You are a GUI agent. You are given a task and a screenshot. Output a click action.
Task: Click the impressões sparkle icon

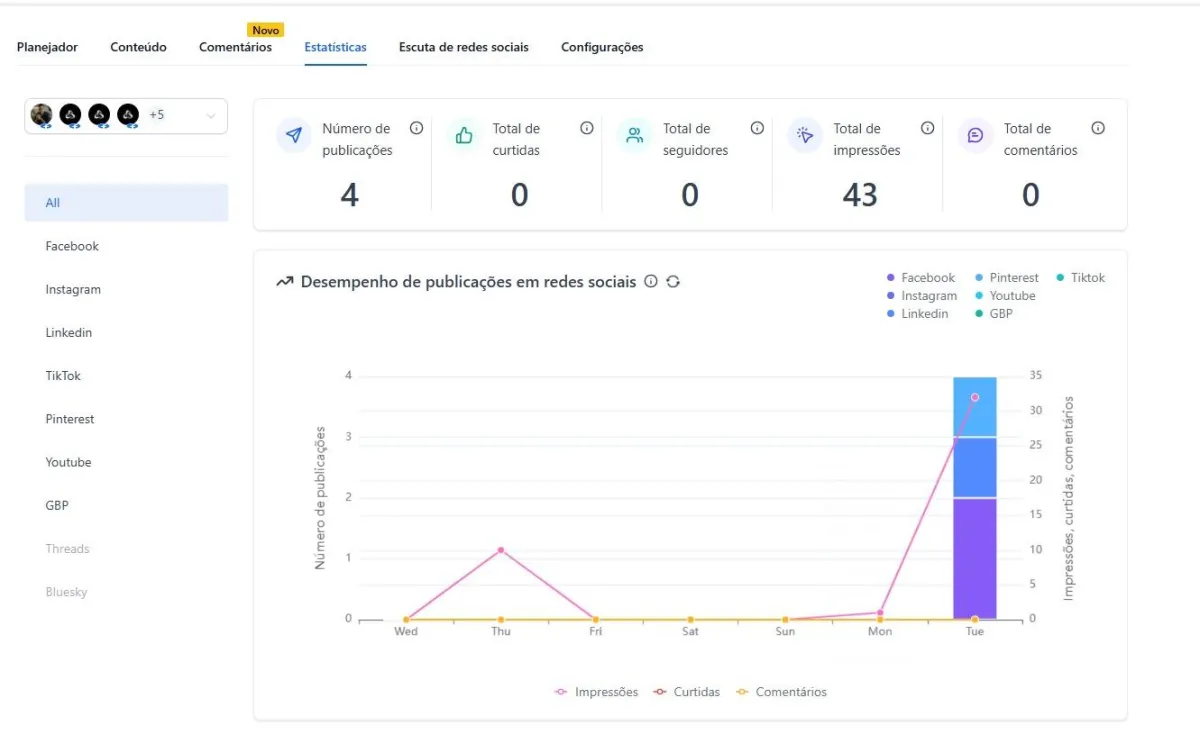pyautogui.click(x=804, y=135)
